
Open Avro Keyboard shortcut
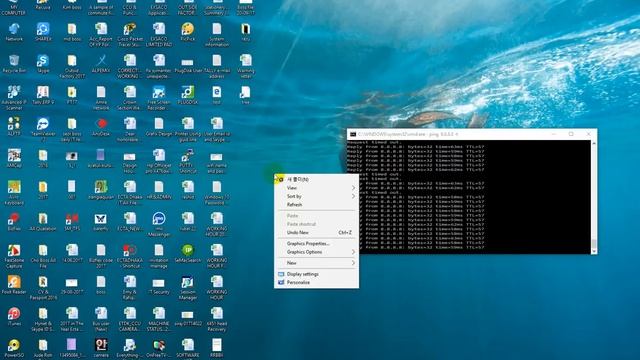(x=14, y=193)
